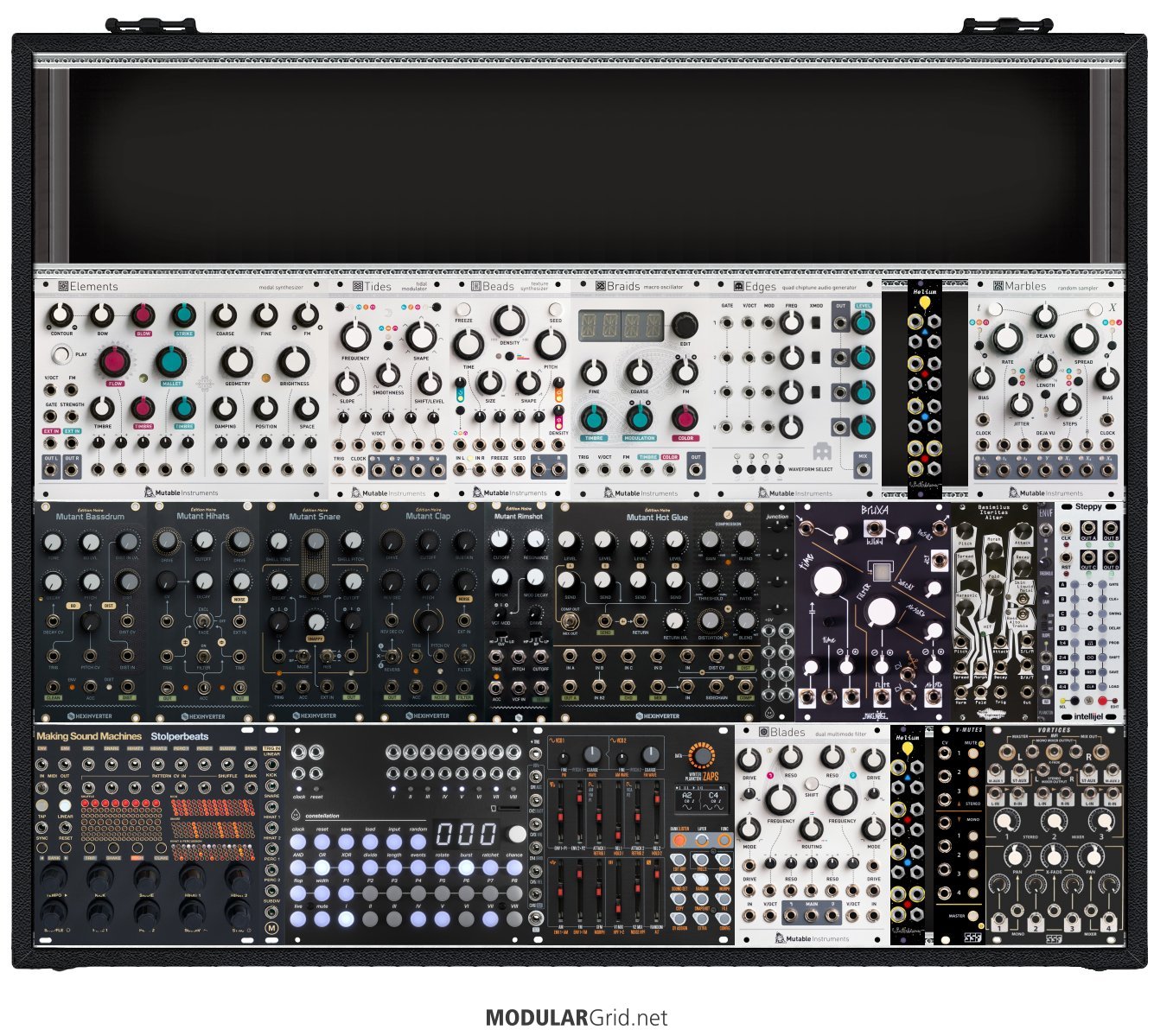Click the teal MALLET knob on Elements
This screenshot has width=1154, height=1036.
coord(171,361)
